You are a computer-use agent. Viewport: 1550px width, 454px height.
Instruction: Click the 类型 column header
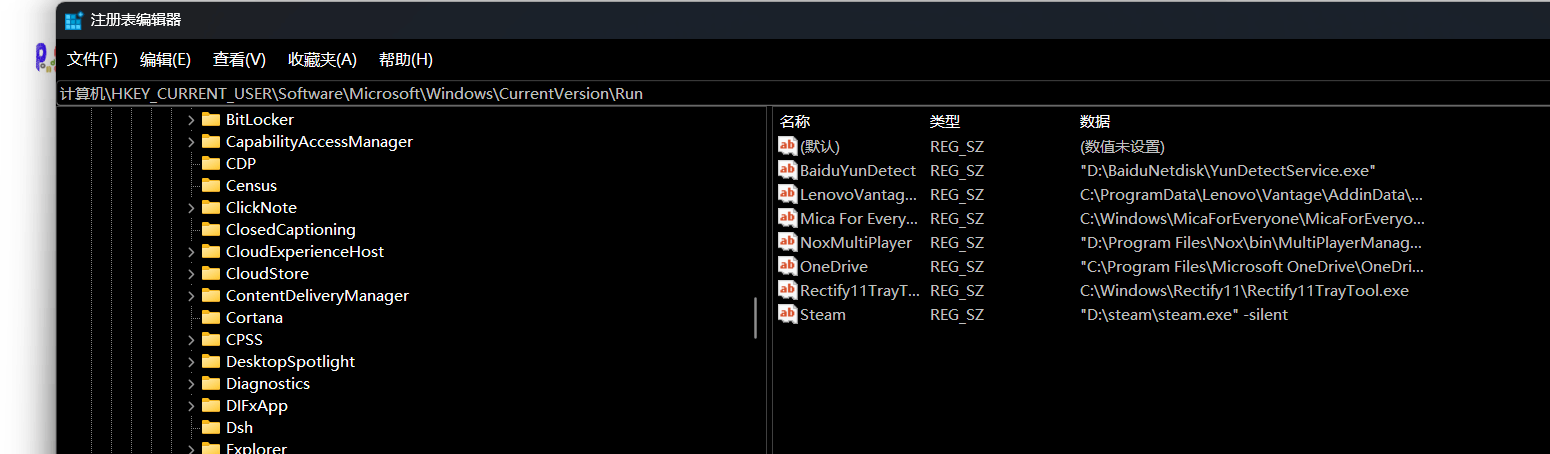(945, 122)
